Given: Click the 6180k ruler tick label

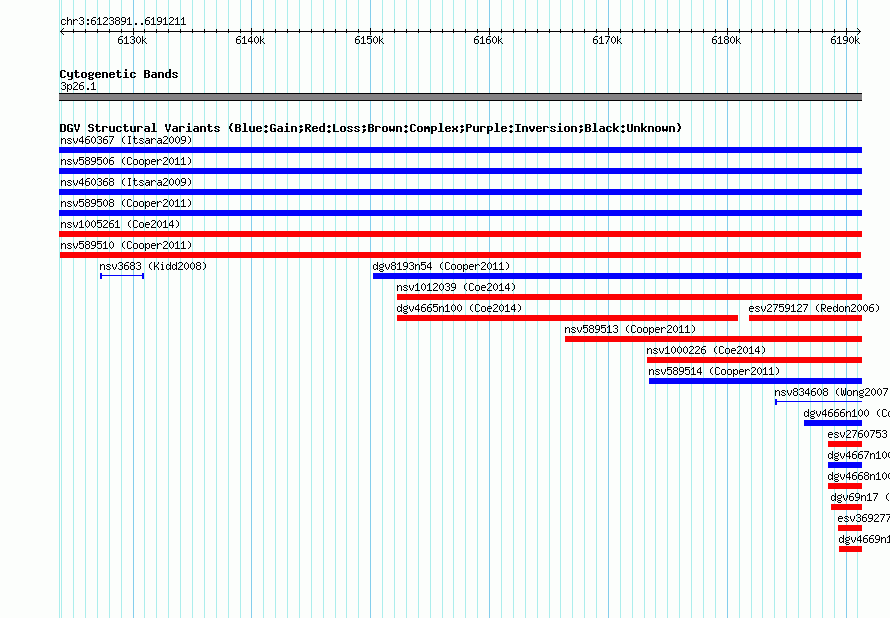Looking at the screenshot, I should [726, 40].
